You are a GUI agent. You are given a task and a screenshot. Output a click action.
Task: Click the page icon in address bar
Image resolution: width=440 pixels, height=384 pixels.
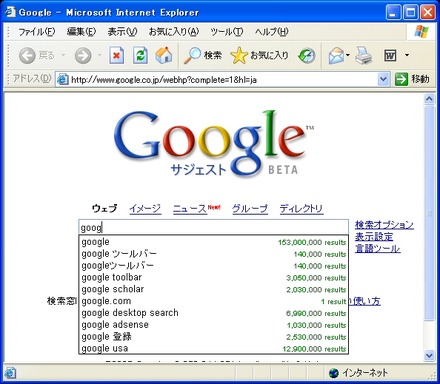[x=63, y=79]
